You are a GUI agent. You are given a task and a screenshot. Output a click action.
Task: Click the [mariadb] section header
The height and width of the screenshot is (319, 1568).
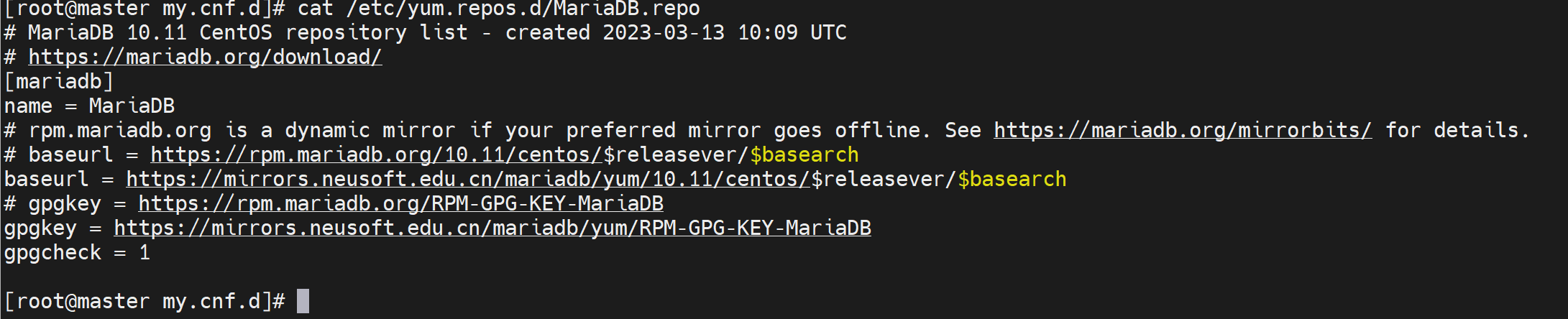(59, 82)
